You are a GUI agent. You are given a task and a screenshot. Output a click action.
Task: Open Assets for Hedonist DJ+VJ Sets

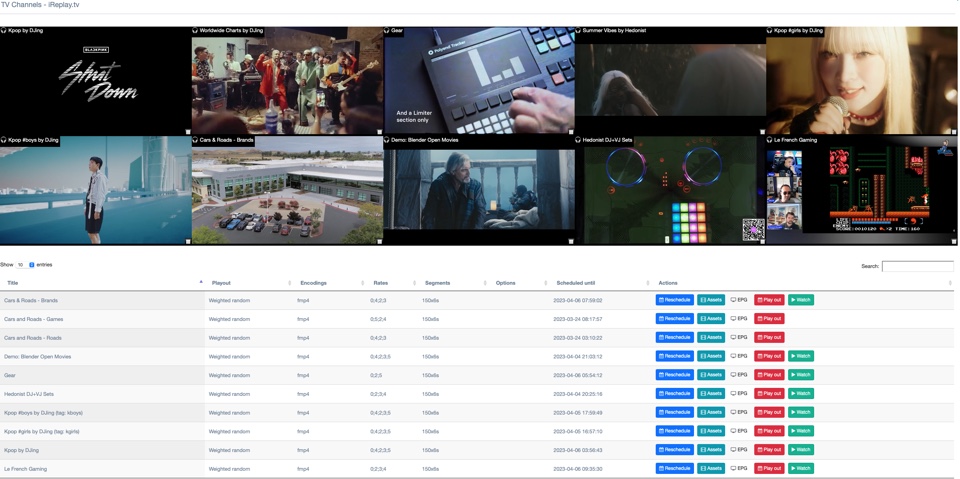click(711, 394)
